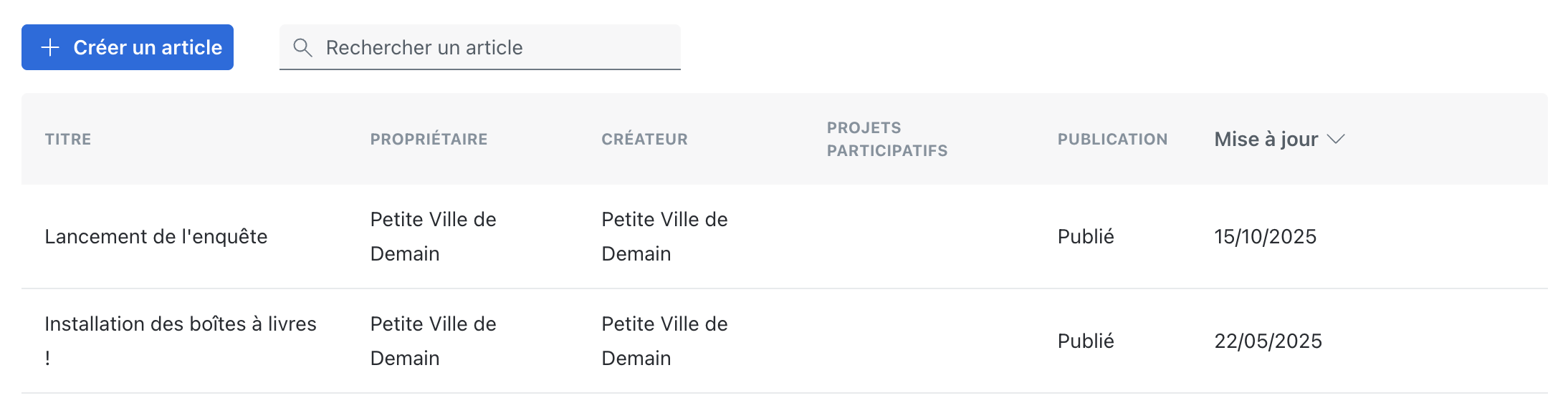Viewport: 1568px width, 408px height.
Task: Click the owner cell of "Lancement de l'enquête"
Action: coord(433,236)
